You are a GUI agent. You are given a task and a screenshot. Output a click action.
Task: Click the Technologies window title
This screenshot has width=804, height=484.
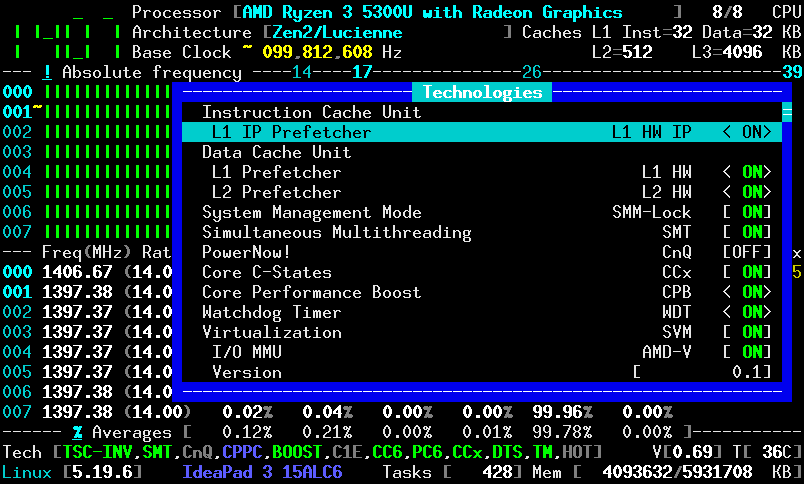coord(482,92)
